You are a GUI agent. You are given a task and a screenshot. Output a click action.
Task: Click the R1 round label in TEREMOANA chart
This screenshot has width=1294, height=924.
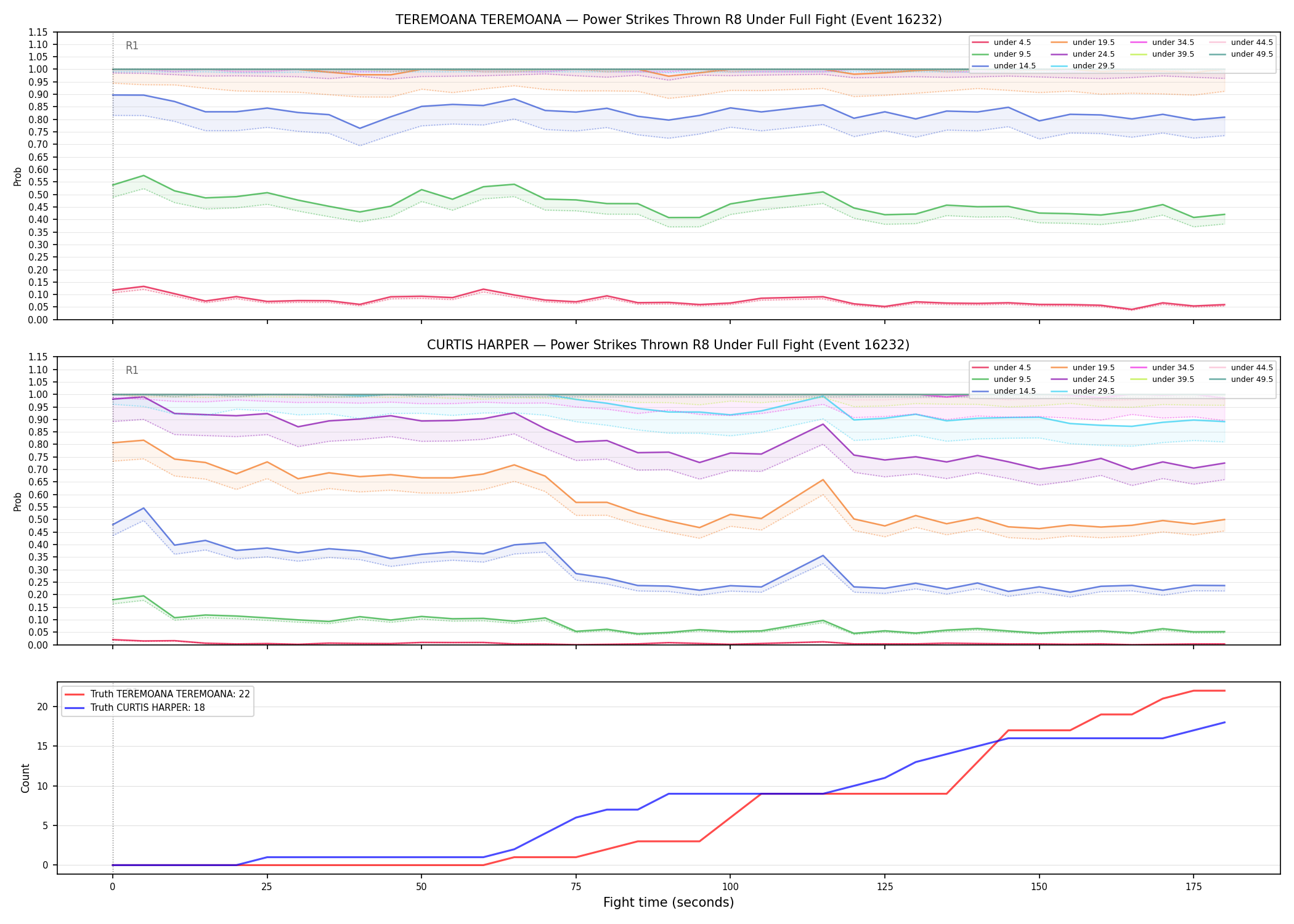coord(132,46)
